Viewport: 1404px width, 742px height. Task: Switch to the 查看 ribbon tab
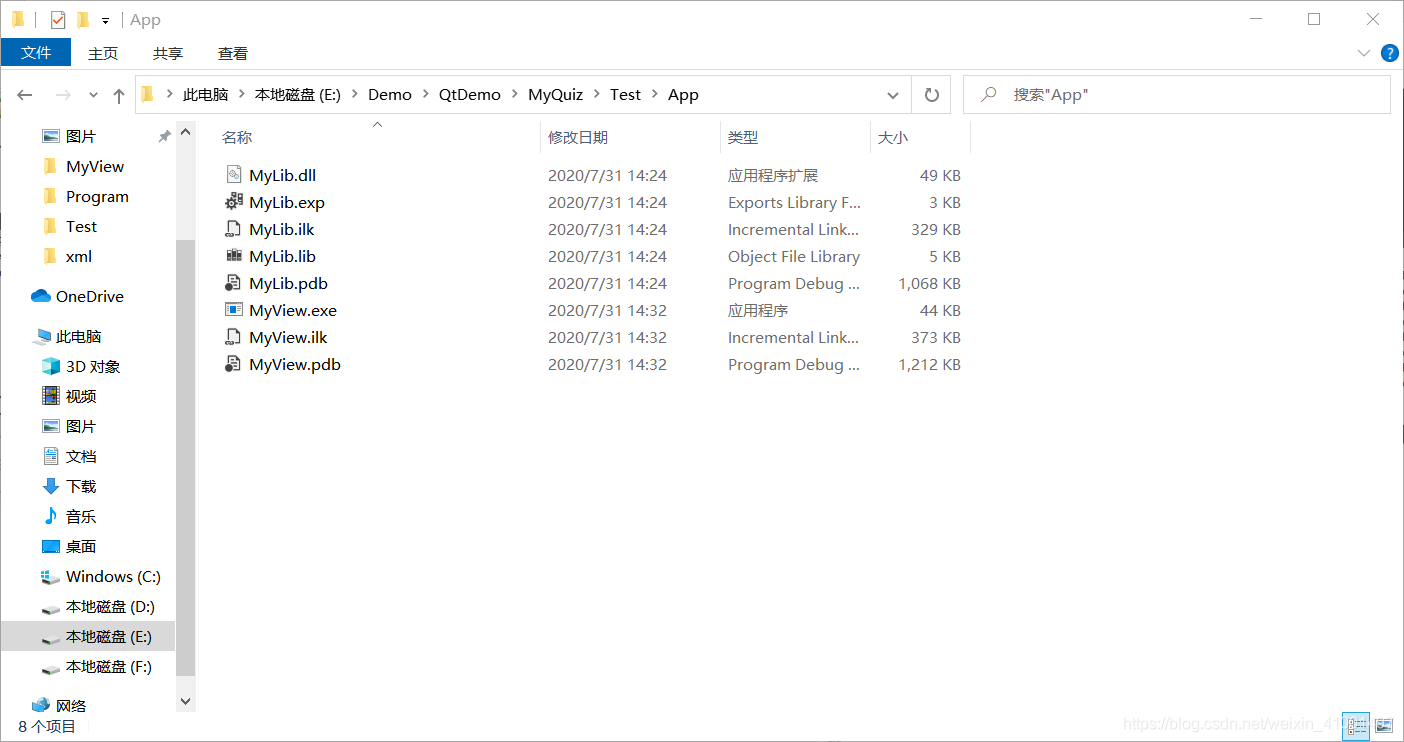pos(233,53)
